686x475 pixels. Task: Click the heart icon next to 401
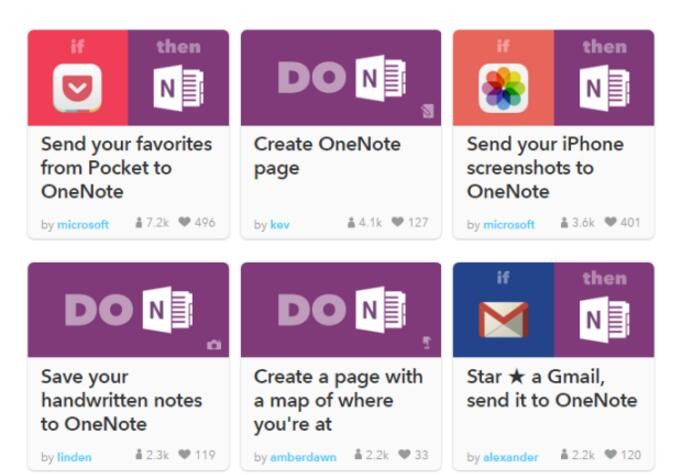coord(611,222)
